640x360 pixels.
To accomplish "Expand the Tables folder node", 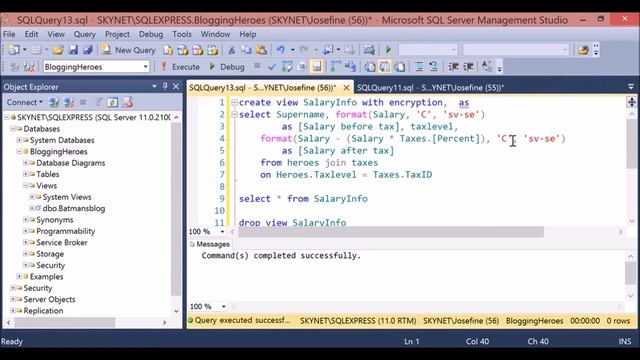I will (x=25, y=174).
